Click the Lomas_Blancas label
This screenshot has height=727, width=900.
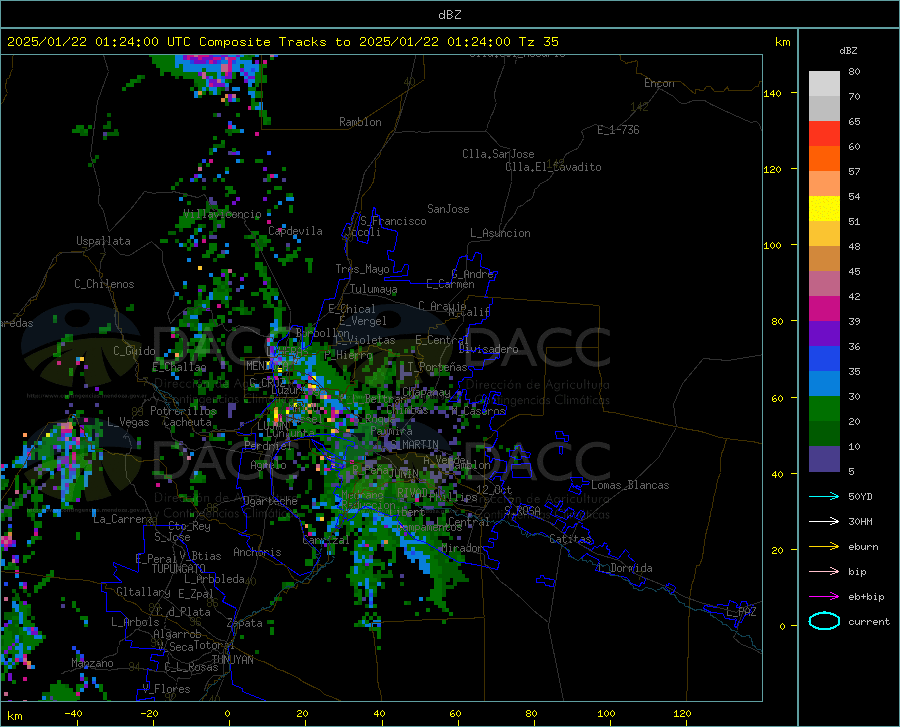pos(630,485)
